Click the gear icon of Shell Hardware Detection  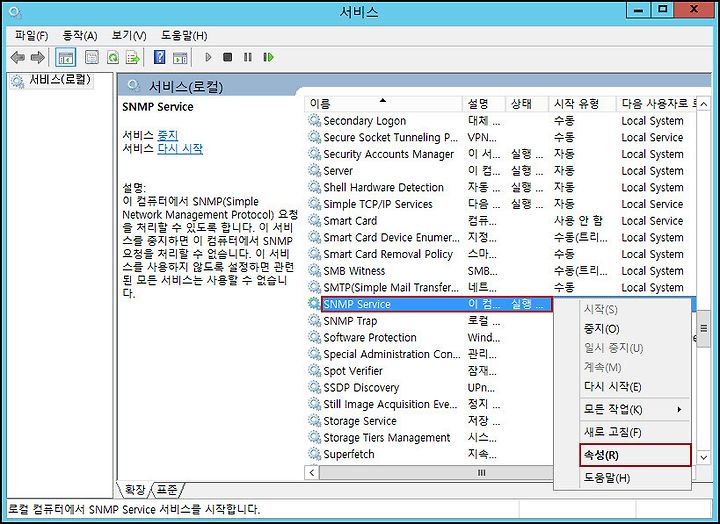click(x=315, y=187)
